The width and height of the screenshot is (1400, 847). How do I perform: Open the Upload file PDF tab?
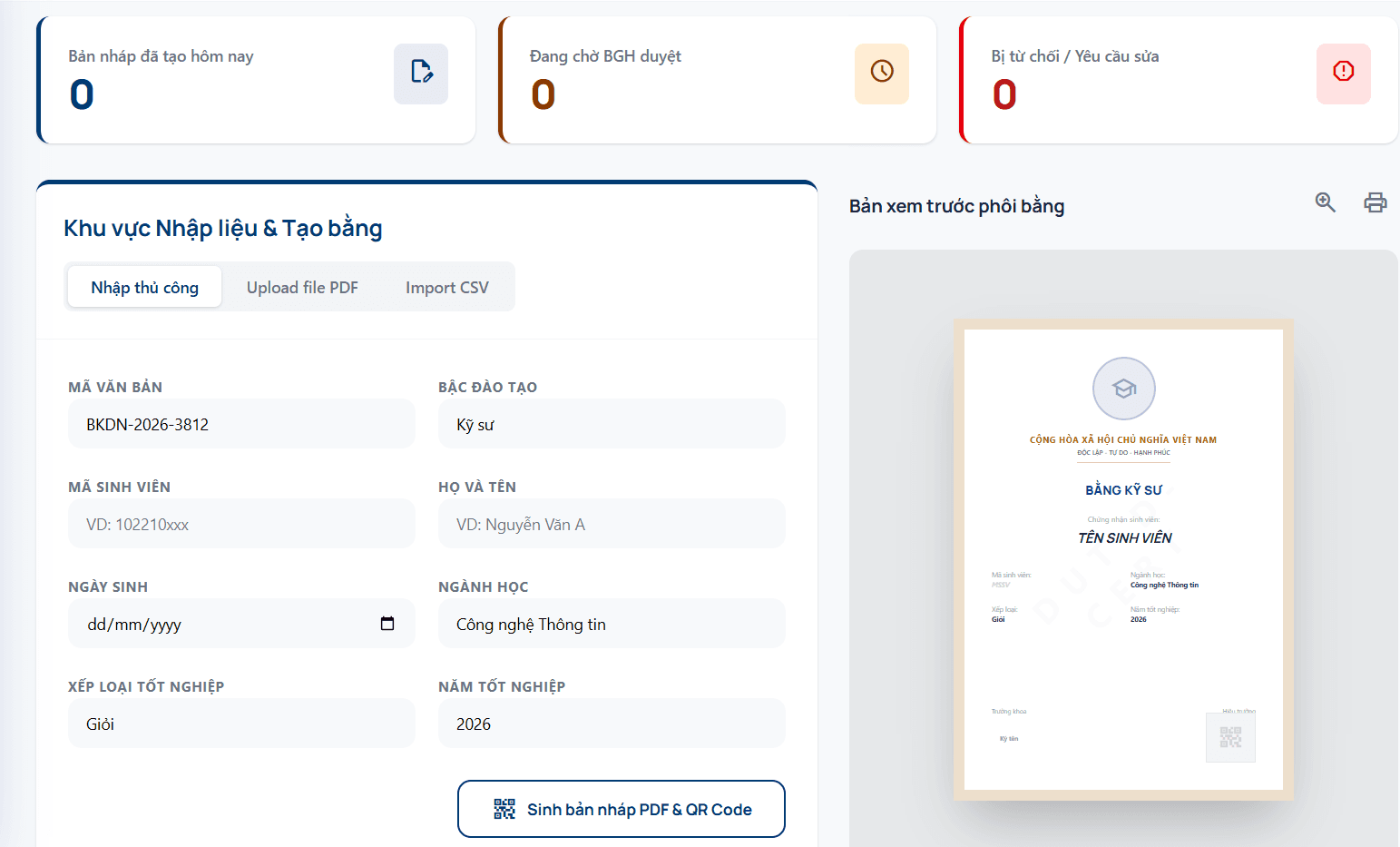coord(302,287)
